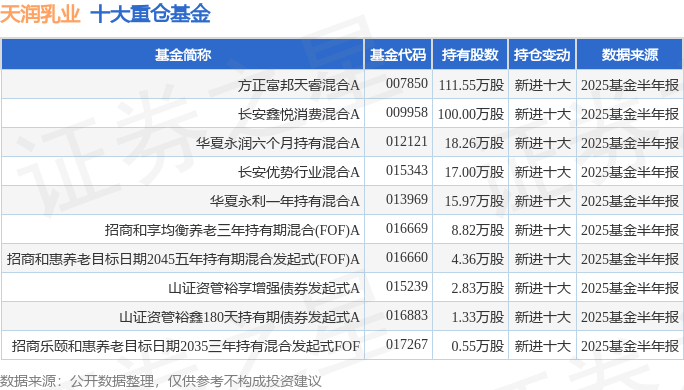
Task: Click the 基金简称 column header
Action: point(183,55)
